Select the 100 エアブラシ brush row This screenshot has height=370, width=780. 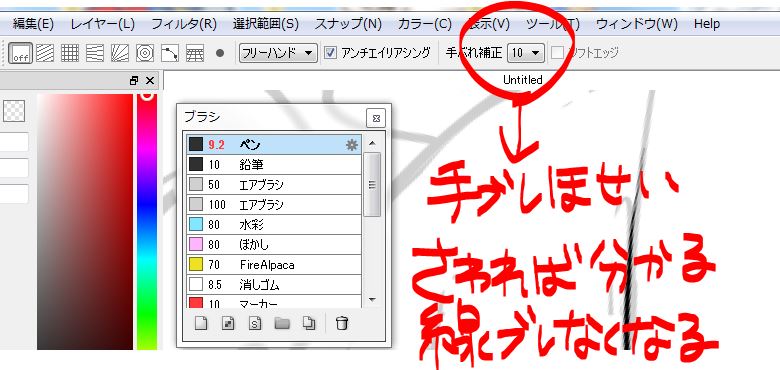click(x=274, y=205)
